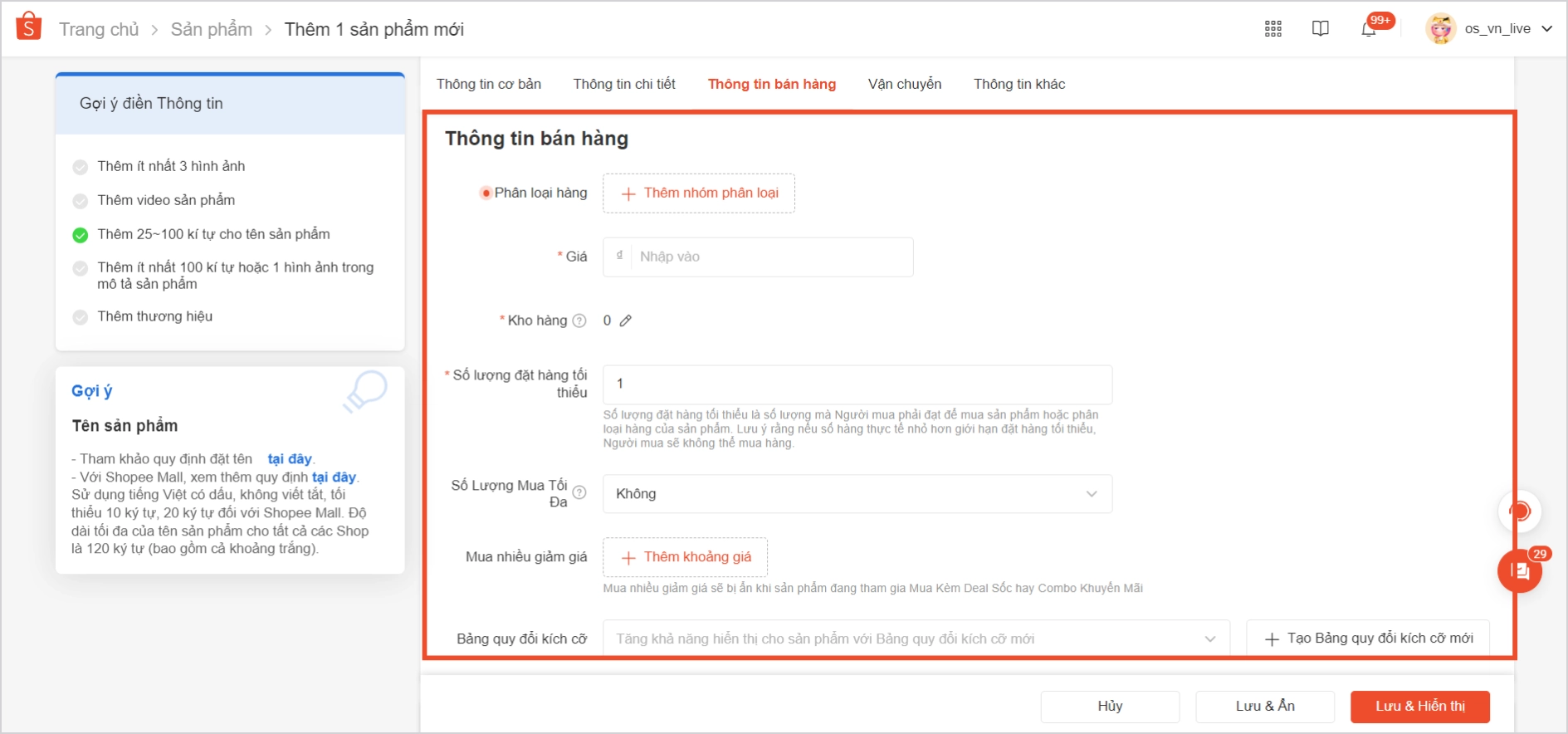This screenshot has height=734, width=1568.
Task: Click the Lưu & Hiển thị button
Action: [x=1420, y=707]
